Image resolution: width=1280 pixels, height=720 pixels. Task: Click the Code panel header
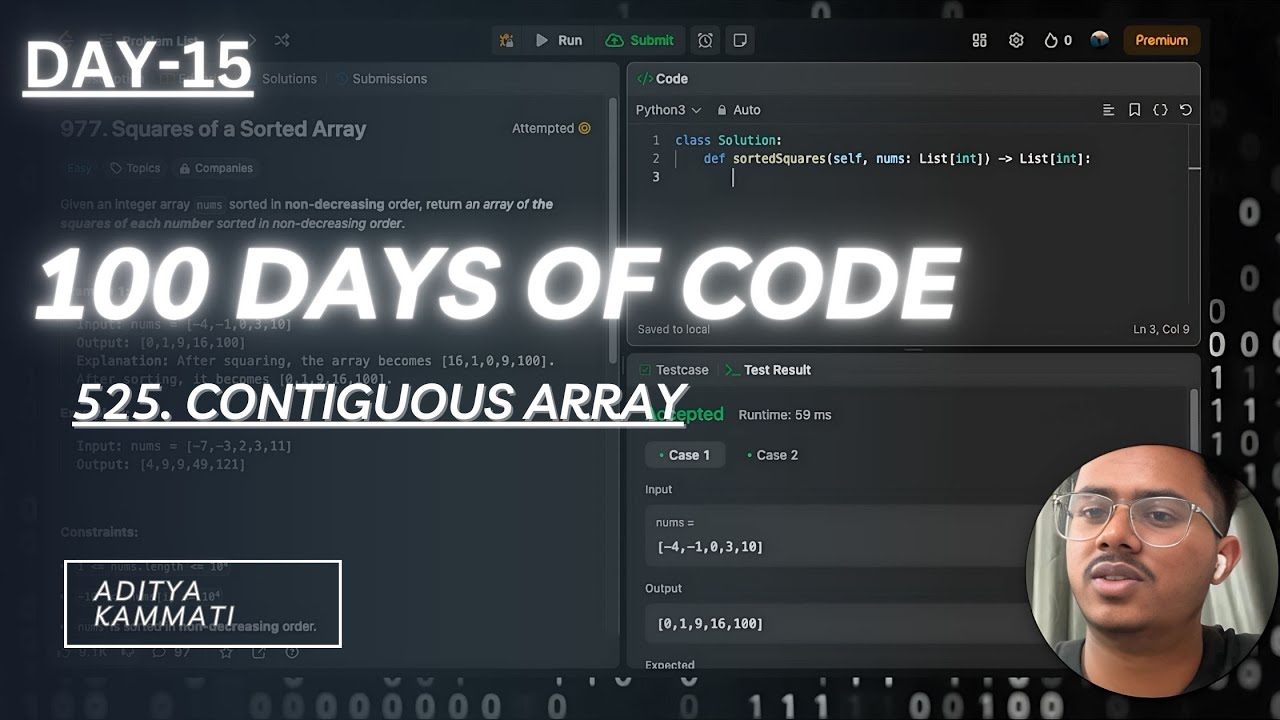(x=663, y=79)
